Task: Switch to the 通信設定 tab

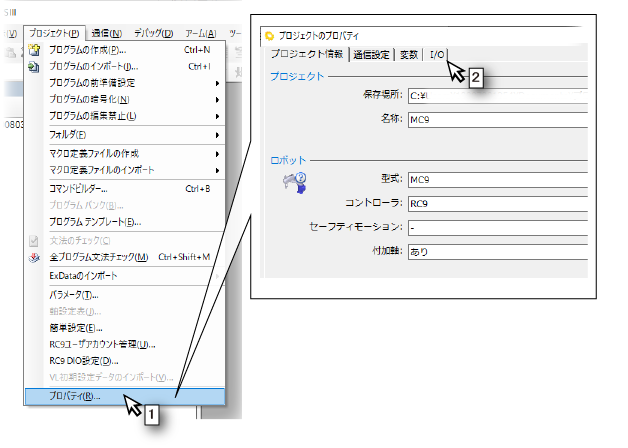Action: [x=372, y=54]
